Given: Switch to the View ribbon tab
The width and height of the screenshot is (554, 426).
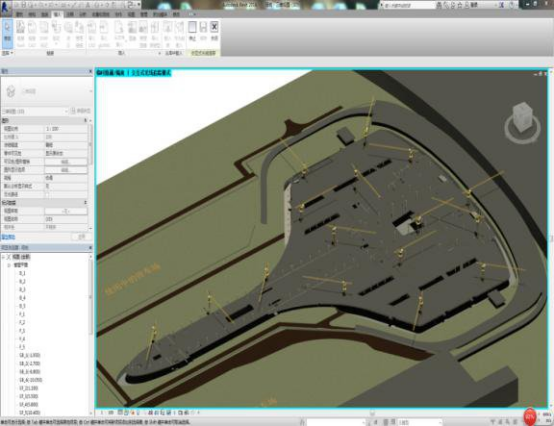Looking at the screenshot, I should pyautogui.click(x=131, y=14).
